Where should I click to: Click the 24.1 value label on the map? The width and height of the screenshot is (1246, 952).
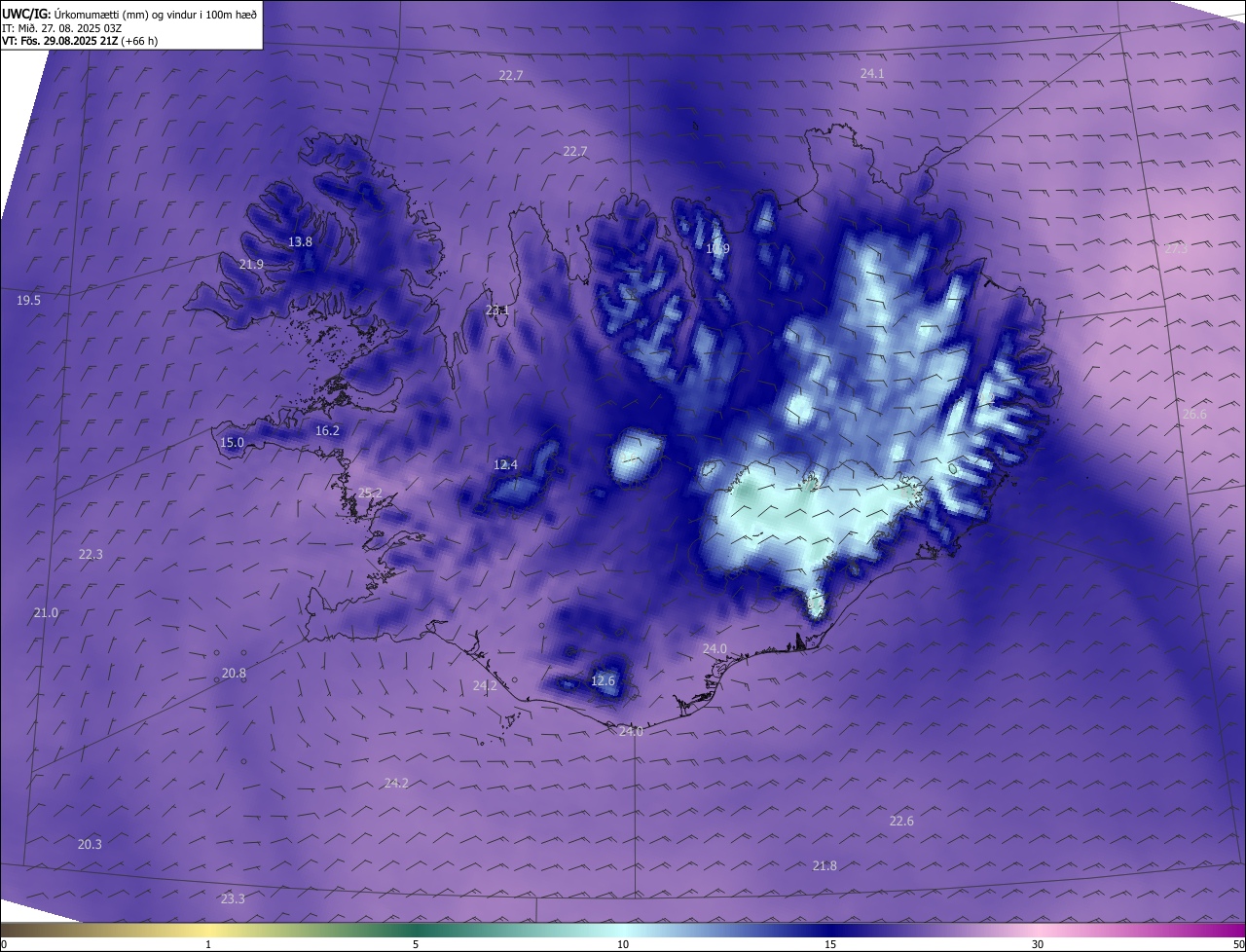[872, 74]
